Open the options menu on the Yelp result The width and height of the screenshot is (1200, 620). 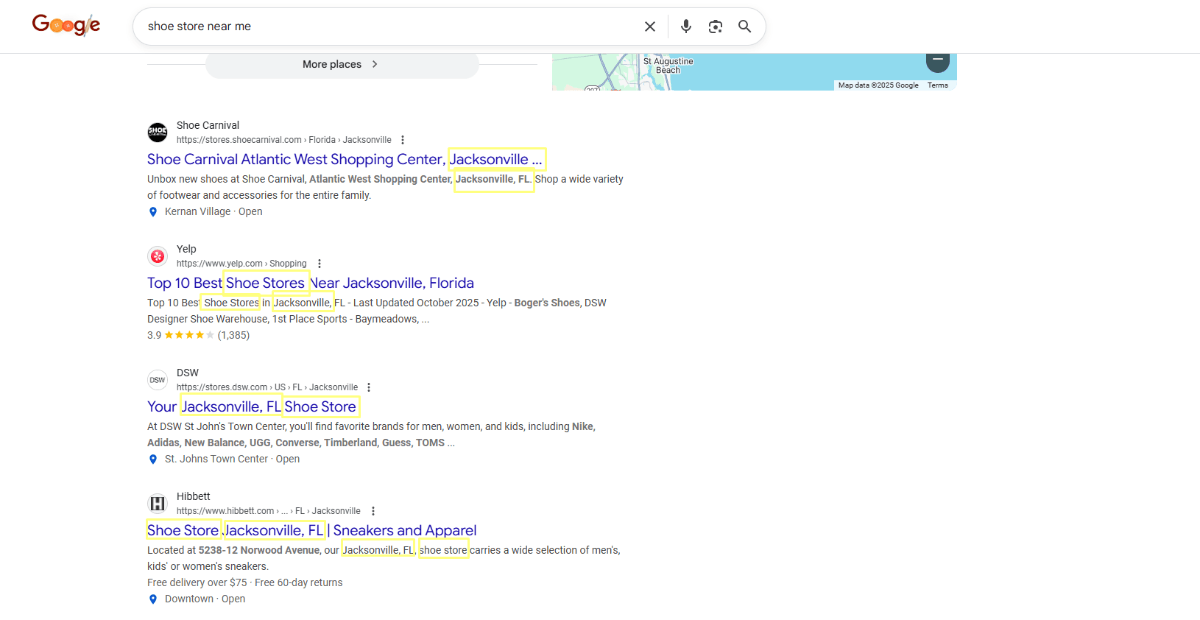click(x=319, y=262)
